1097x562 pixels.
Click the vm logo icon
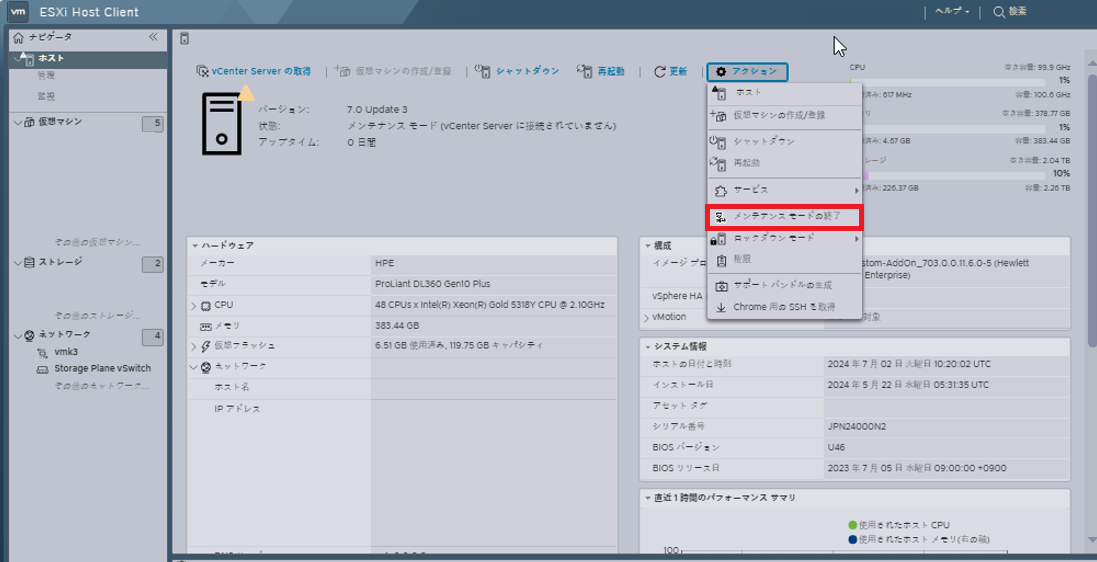click(x=19, y=11)
